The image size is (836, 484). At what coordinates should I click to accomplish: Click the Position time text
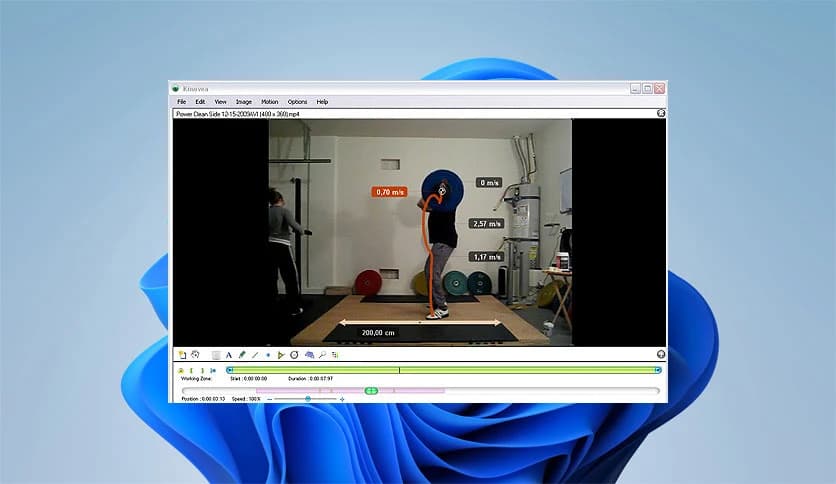[x=203, y=399]
